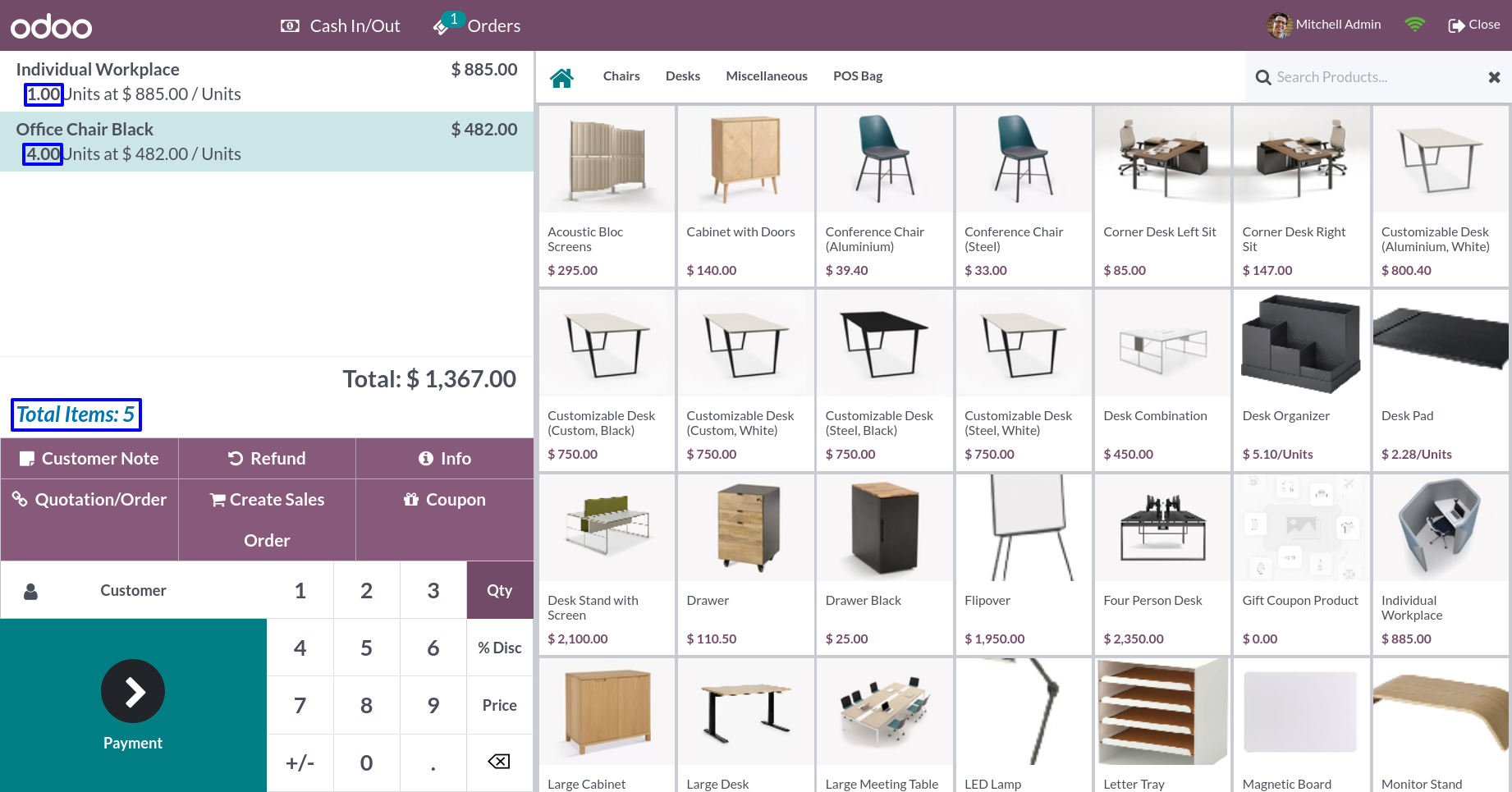This screenshot has width=1512, height=792.
Task: Switch to the Chairs category
Action: pos(621,76)
